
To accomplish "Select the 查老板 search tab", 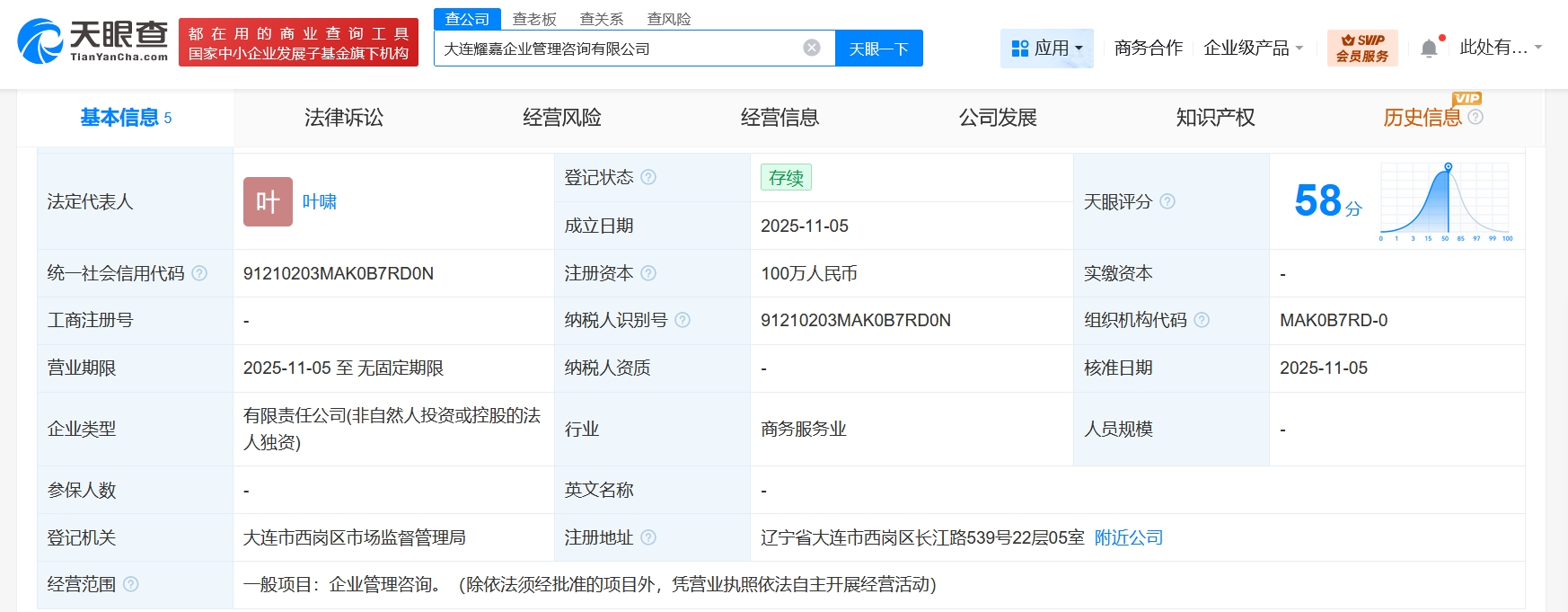I will pyautogui.click(x=534, y=19).
